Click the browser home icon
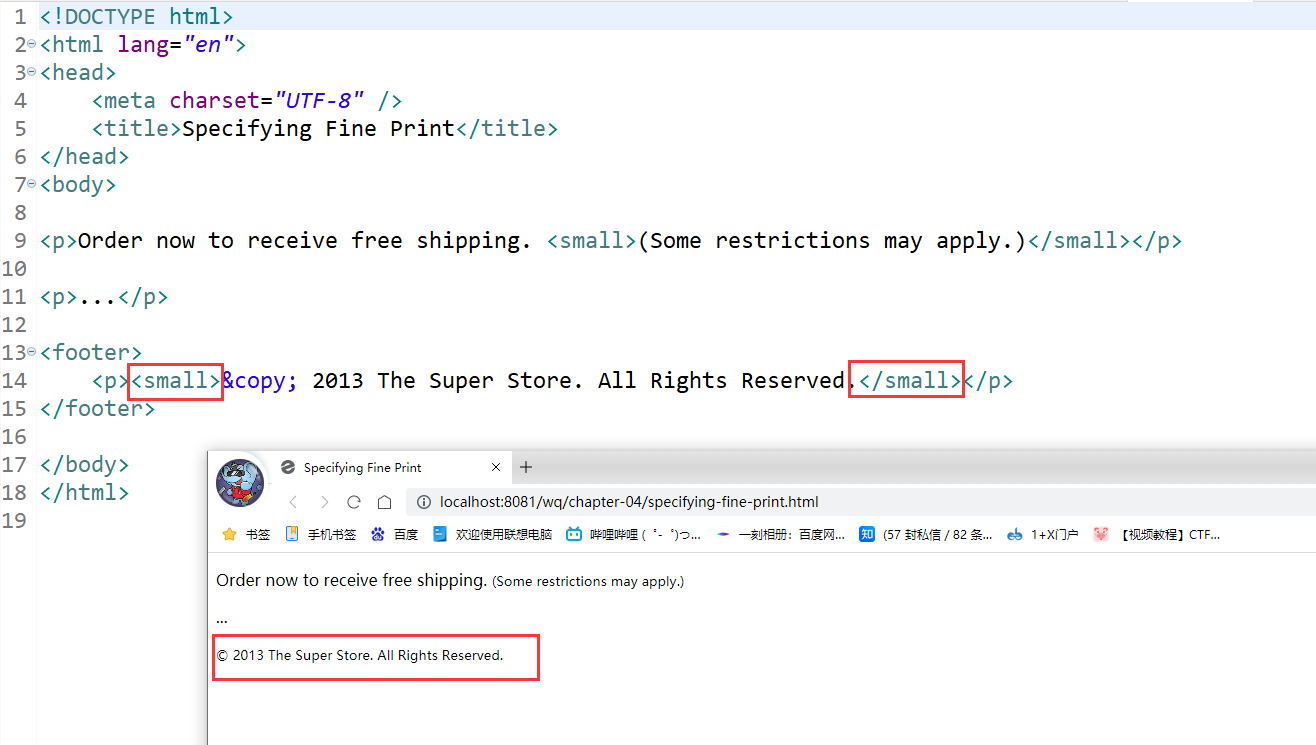The image size is (1316, 745). pos(384,502)
